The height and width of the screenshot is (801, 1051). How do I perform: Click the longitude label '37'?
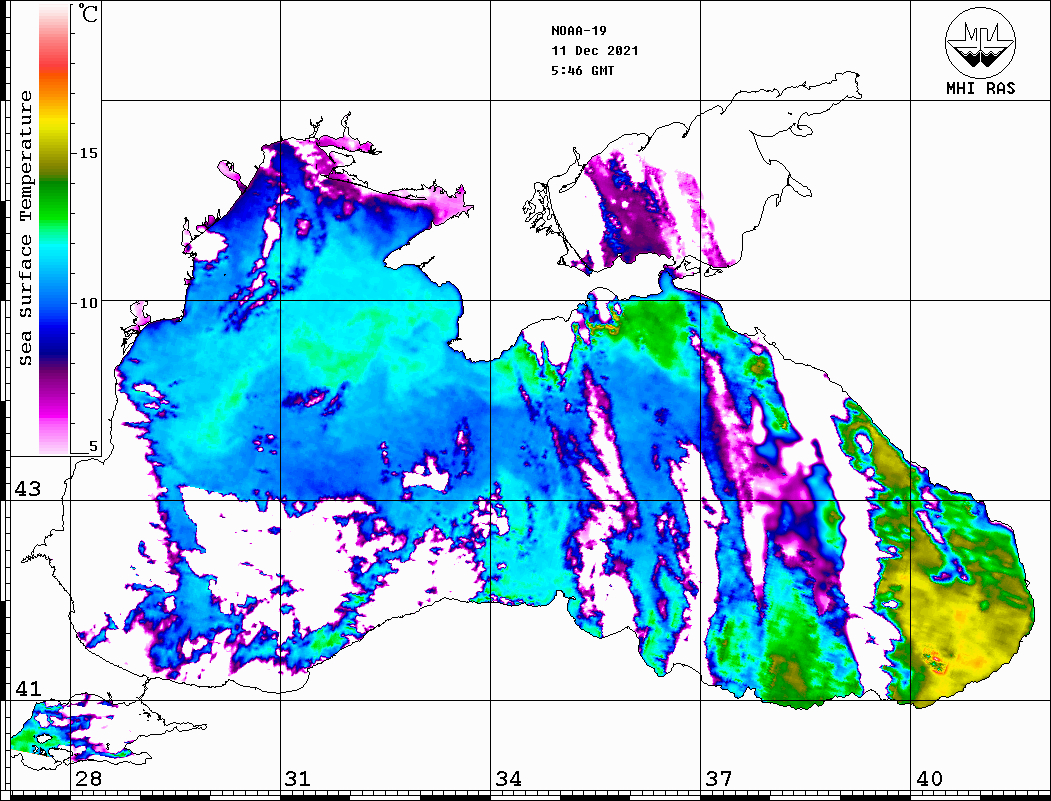719,779
